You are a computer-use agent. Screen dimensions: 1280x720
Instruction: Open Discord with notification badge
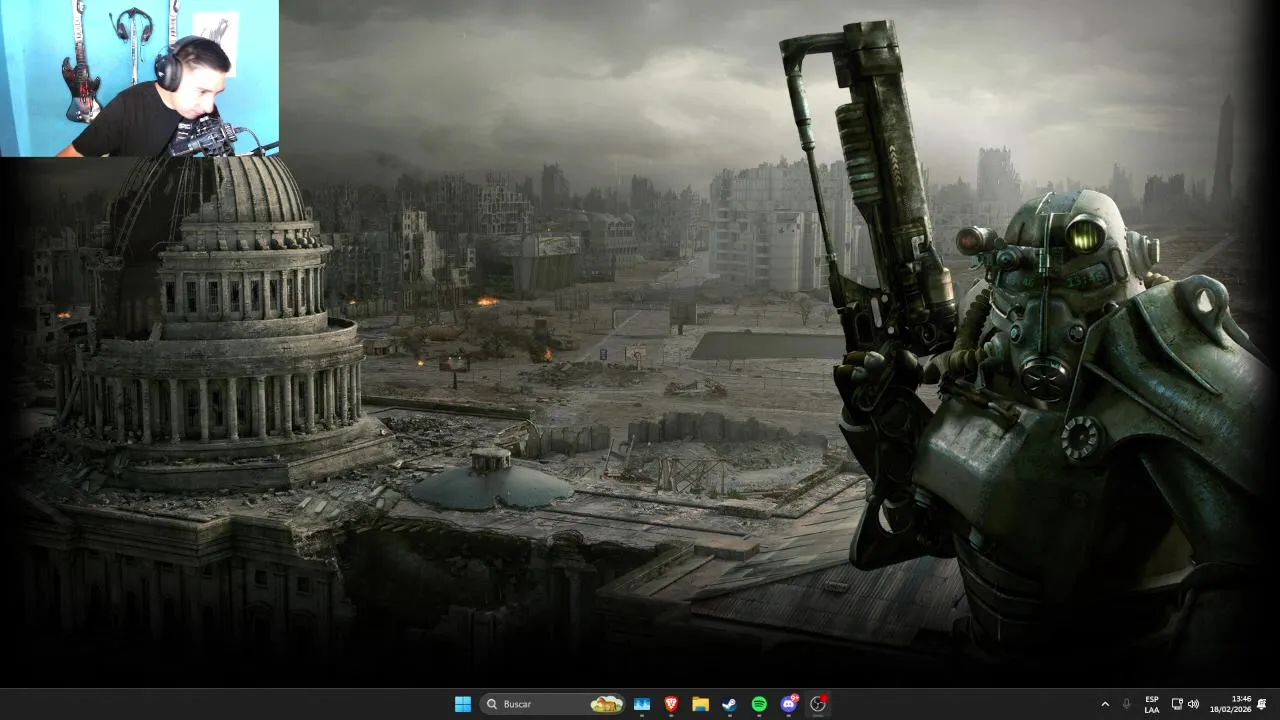(x=789, y=704)
